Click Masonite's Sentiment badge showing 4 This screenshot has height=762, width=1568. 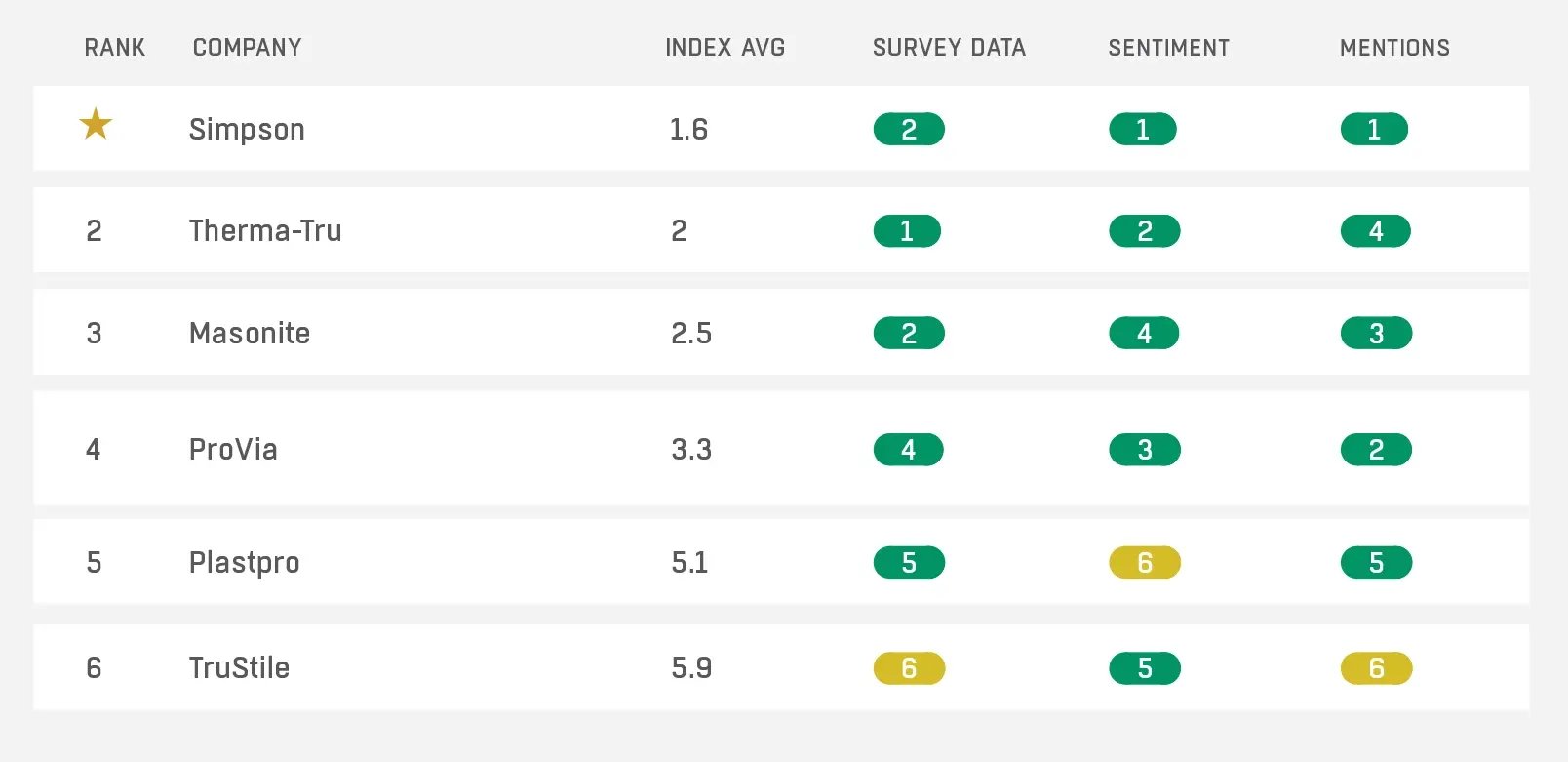(1144, 334)
